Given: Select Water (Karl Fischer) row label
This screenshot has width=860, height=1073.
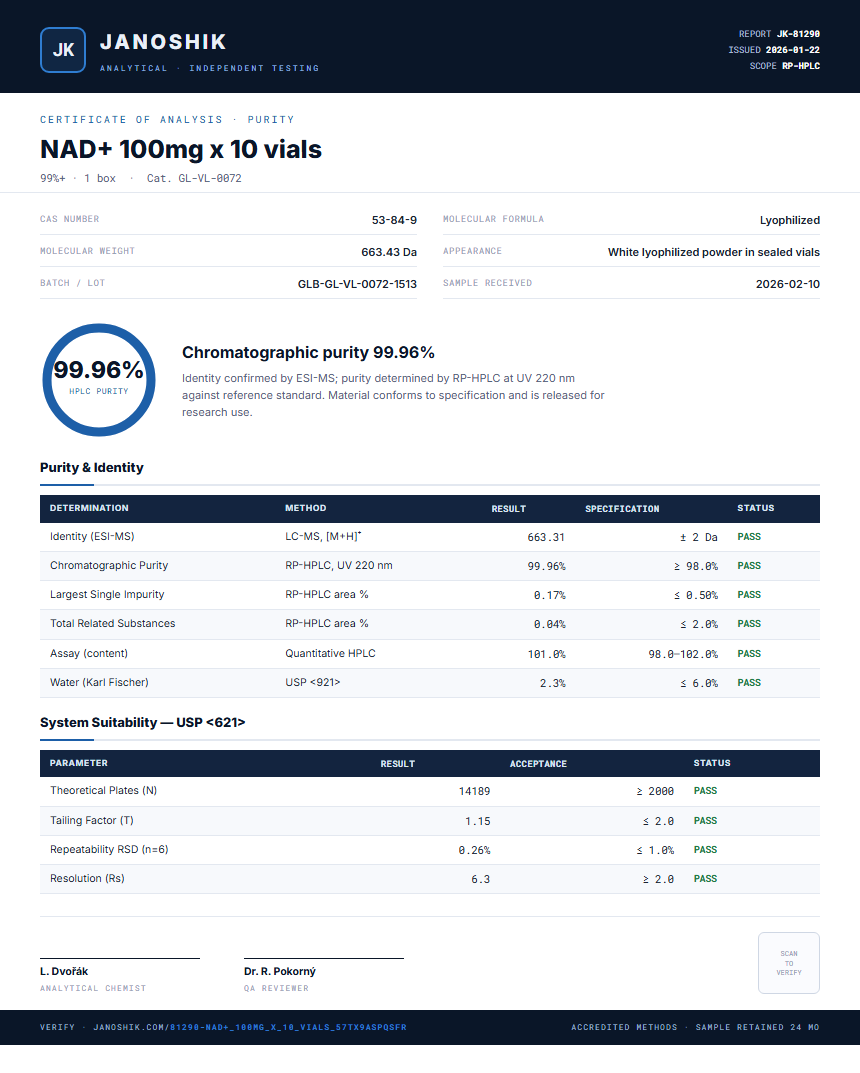Looking at the screenshot, I should [x=99, y=682].
